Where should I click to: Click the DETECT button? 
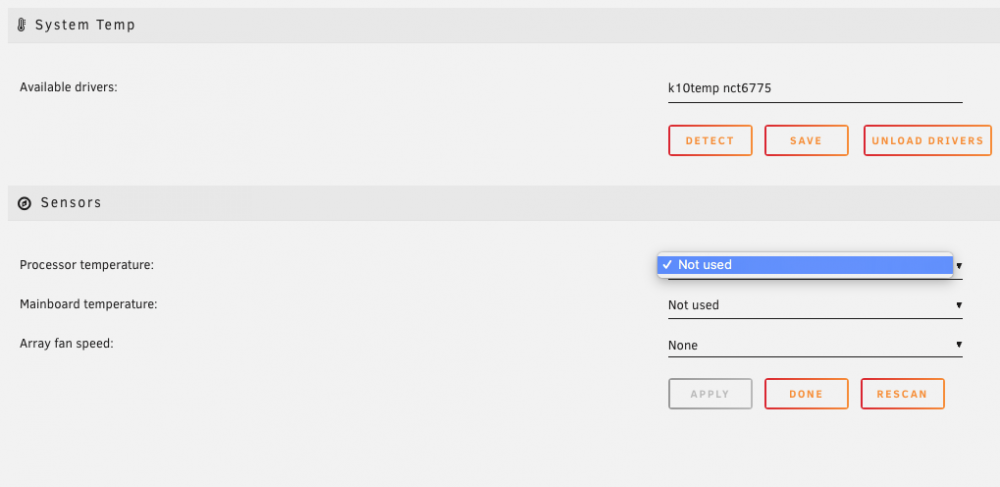pyautogui.click(x=710, y=141)
